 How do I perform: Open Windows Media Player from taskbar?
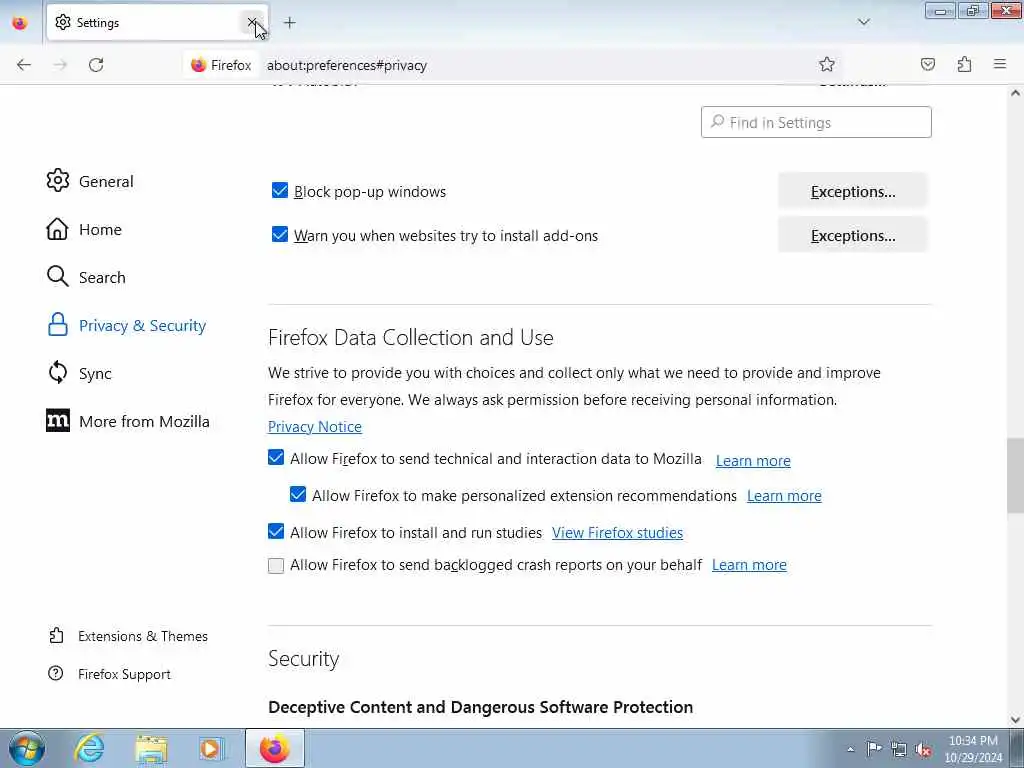(212, 748)
